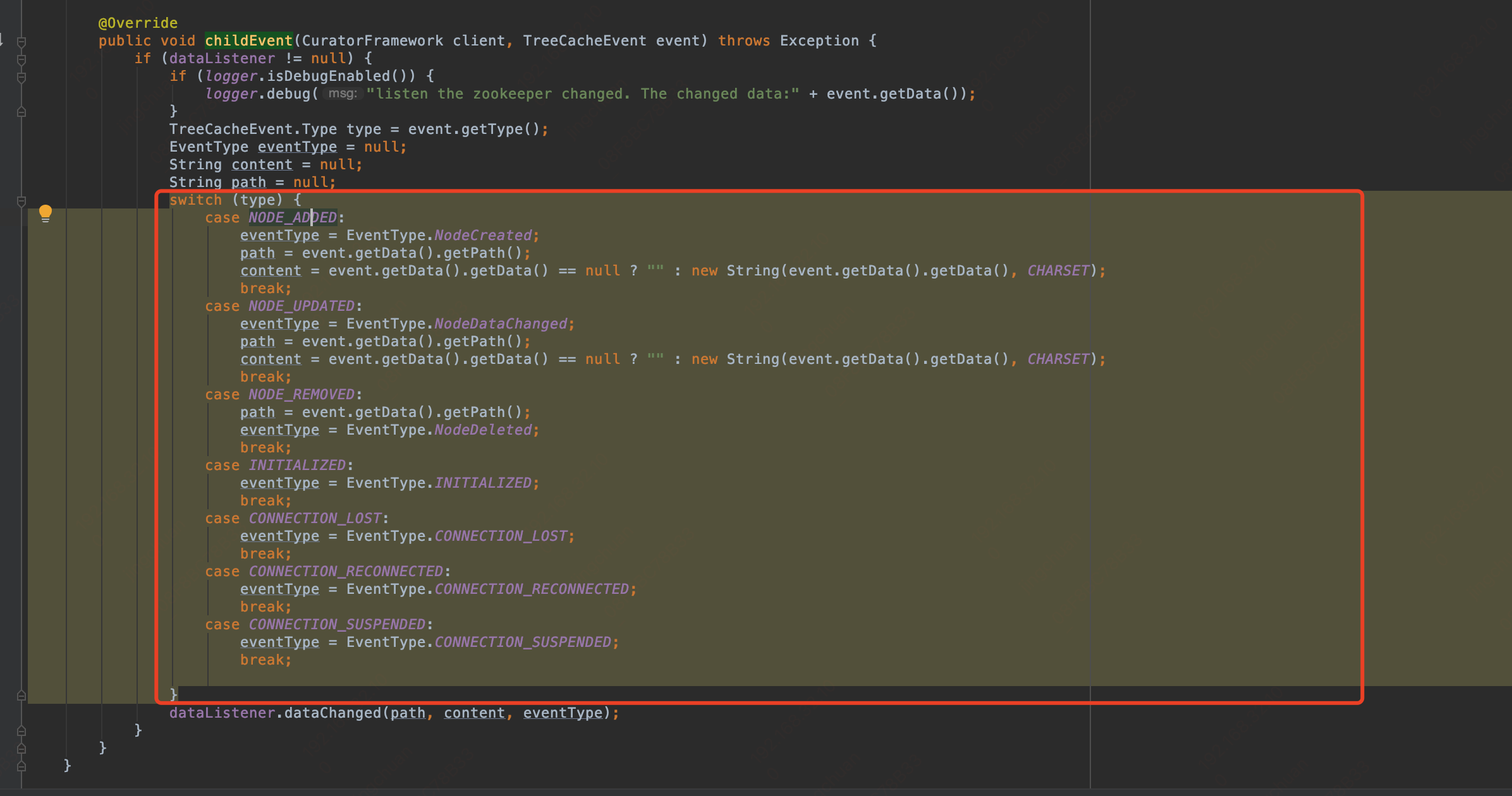
Task: Collapse the switch (type) fold marker
Action: (21, 201)
